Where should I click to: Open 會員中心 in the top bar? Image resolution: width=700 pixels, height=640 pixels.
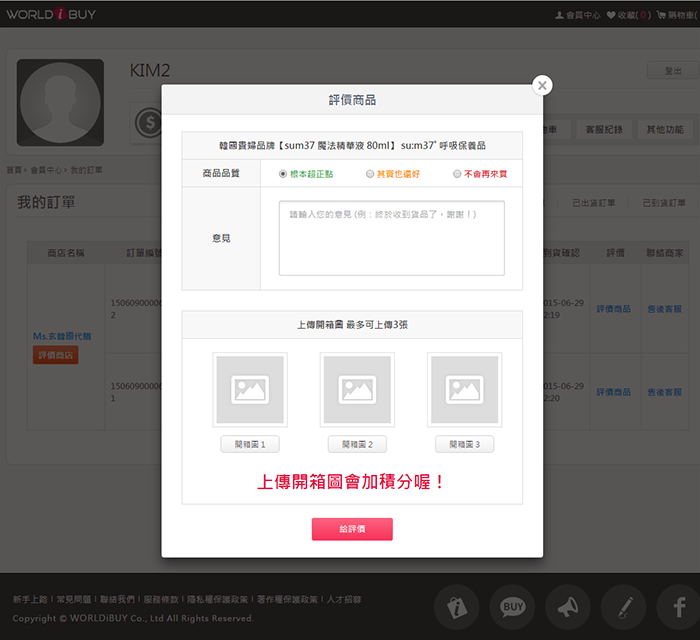click(578, 15)
